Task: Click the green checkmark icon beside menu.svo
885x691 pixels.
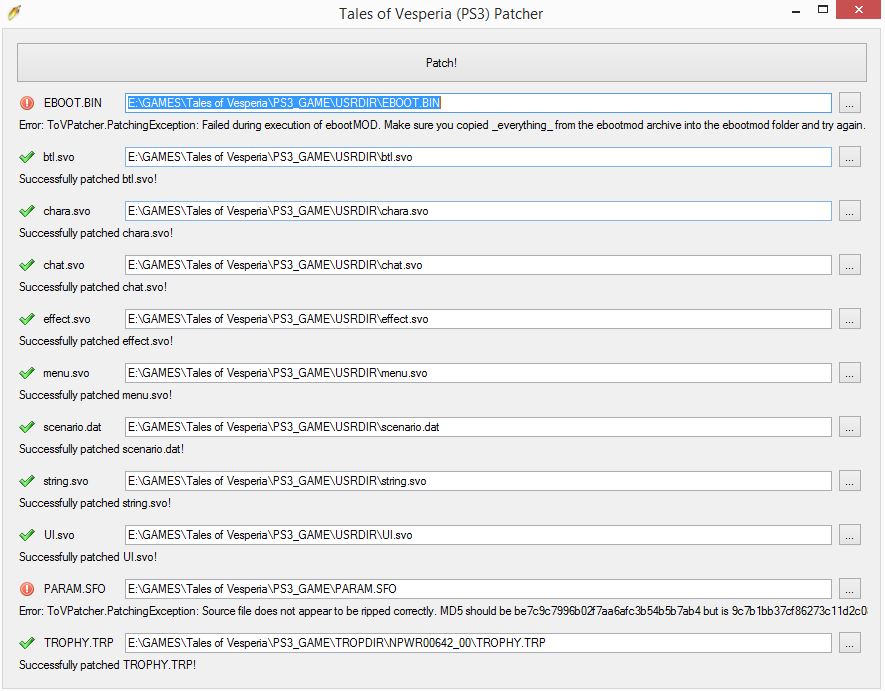Action: click(27, 373)
